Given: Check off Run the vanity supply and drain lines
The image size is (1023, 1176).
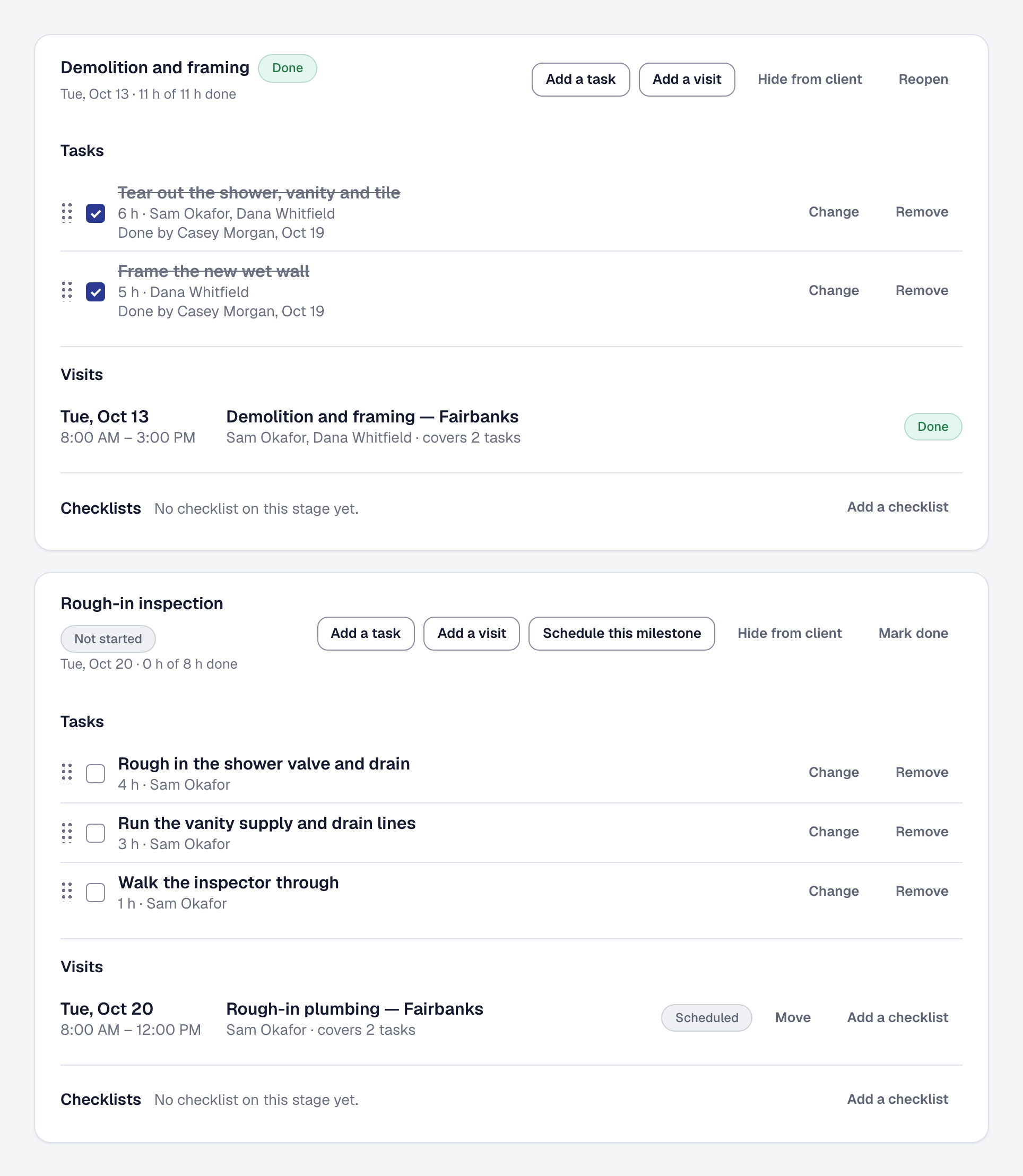Looking at the screenshot, I should tap(96, 833).
